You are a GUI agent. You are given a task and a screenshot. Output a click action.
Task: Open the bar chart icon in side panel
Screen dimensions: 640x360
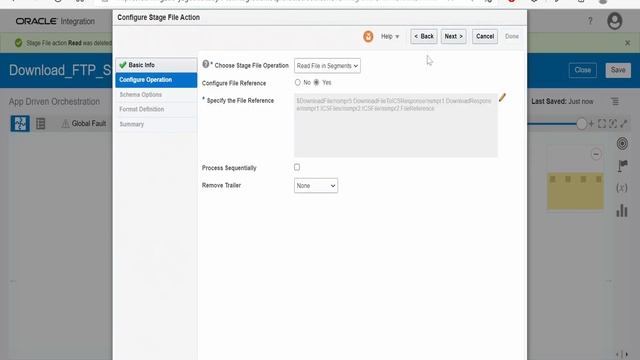(622, 210)
